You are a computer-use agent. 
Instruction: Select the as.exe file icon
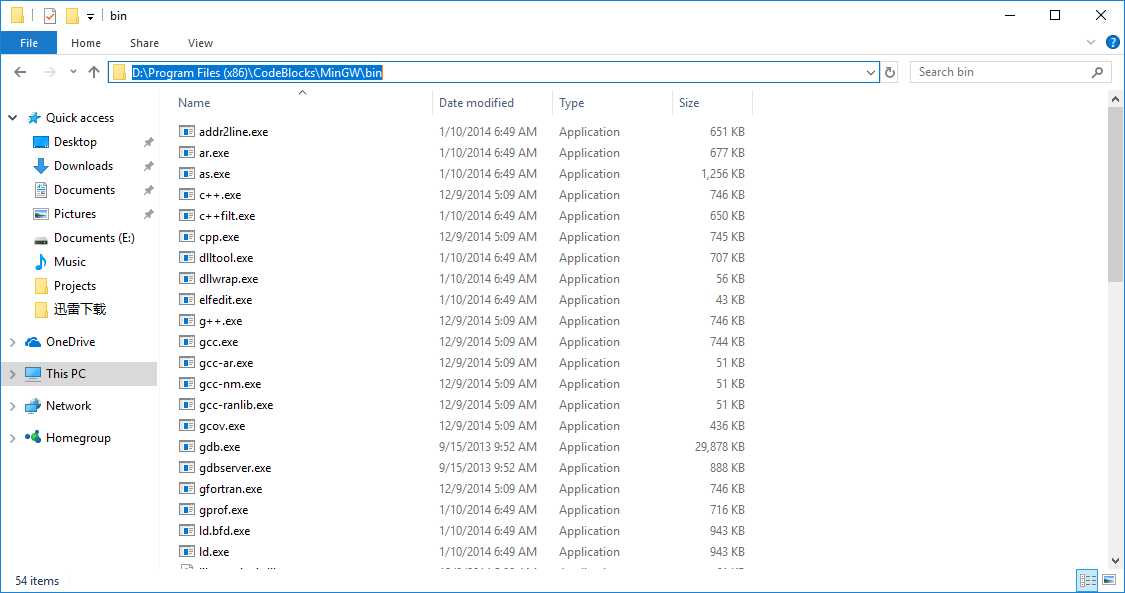[187, 174]
